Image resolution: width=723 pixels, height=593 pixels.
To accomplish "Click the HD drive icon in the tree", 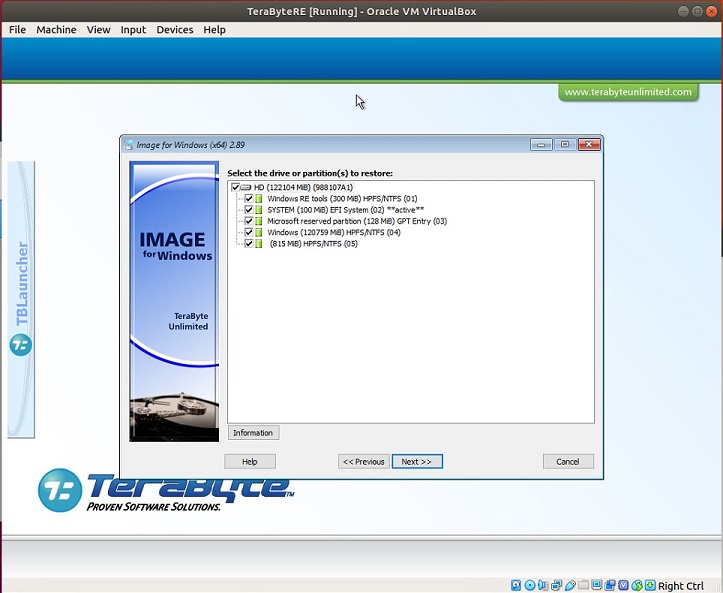I will (x=246, y=187).
